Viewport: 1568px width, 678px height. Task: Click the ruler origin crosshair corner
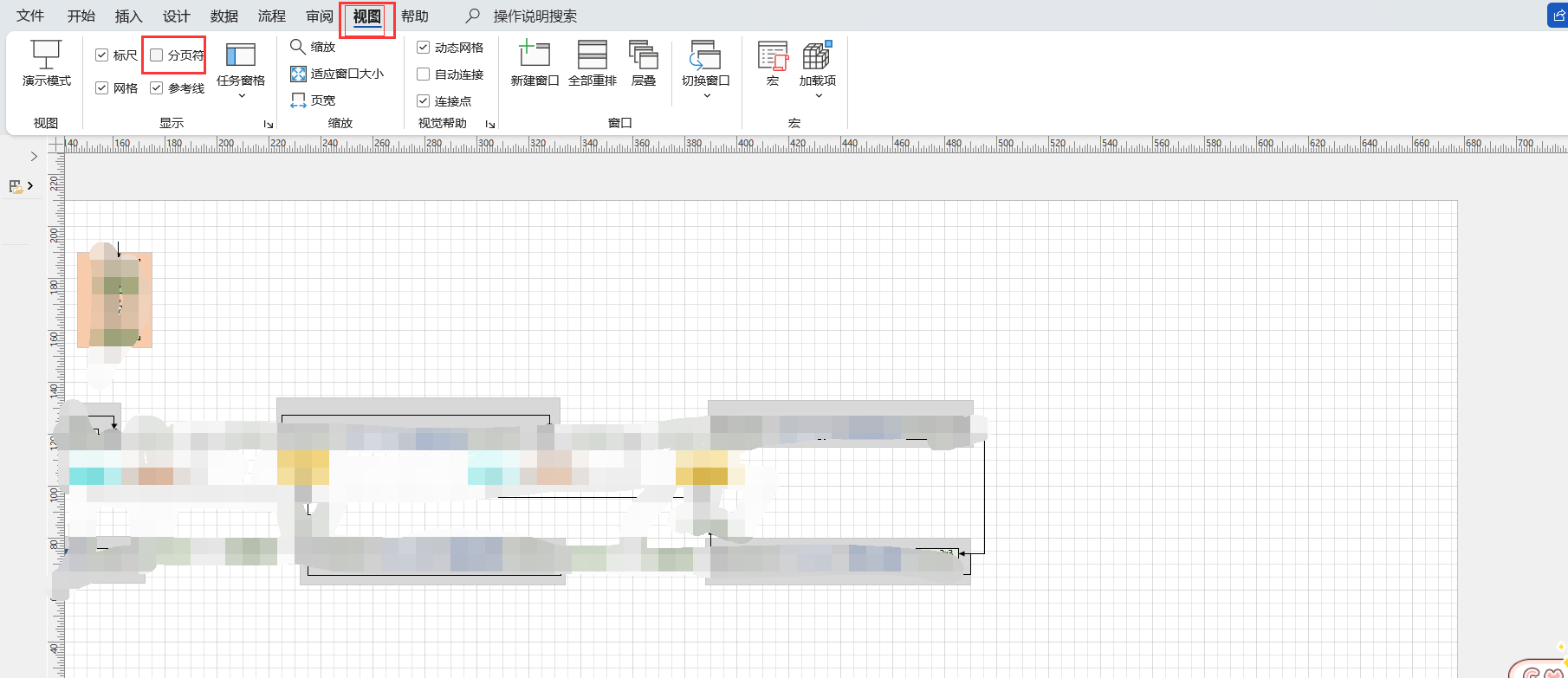pyautogui.click(x=56, y=145)
